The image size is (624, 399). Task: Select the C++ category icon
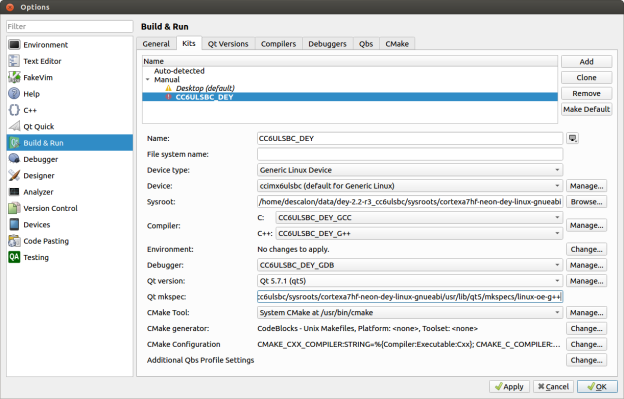point(14,110)
